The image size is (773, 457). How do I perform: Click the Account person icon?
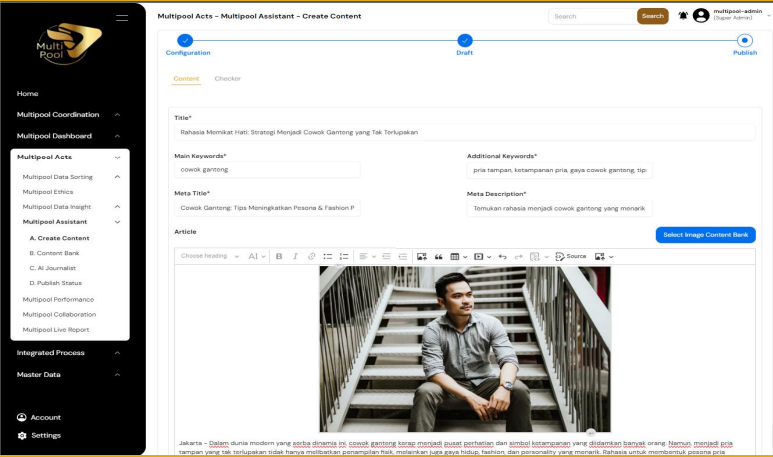click(22, 417)
